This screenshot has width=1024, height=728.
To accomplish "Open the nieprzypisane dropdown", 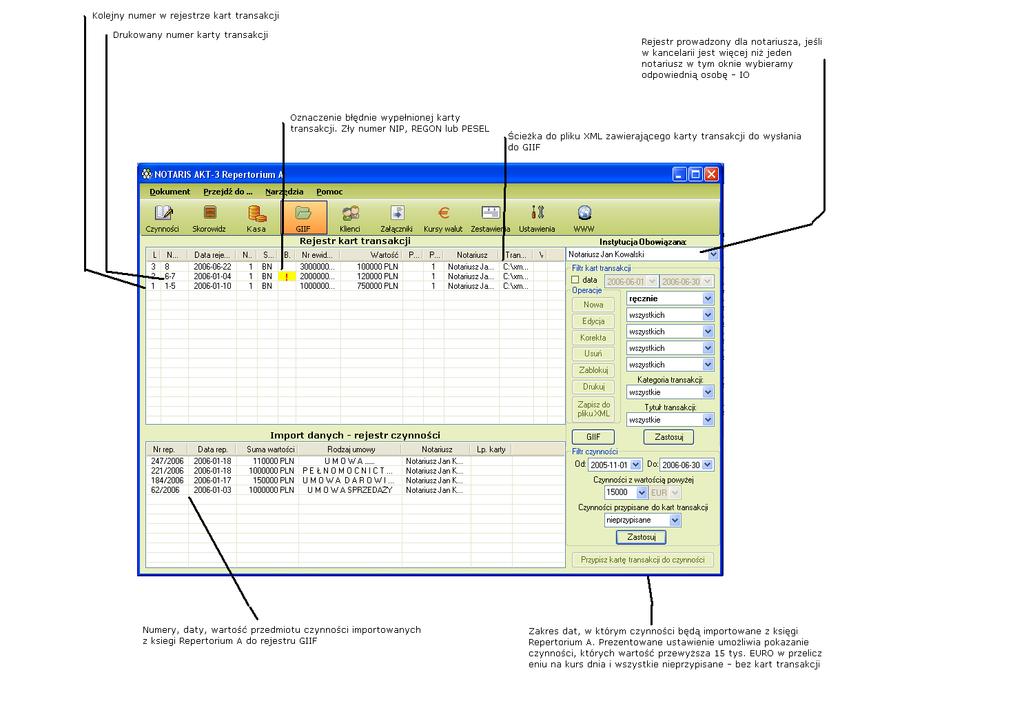I will tap(675, 520).
